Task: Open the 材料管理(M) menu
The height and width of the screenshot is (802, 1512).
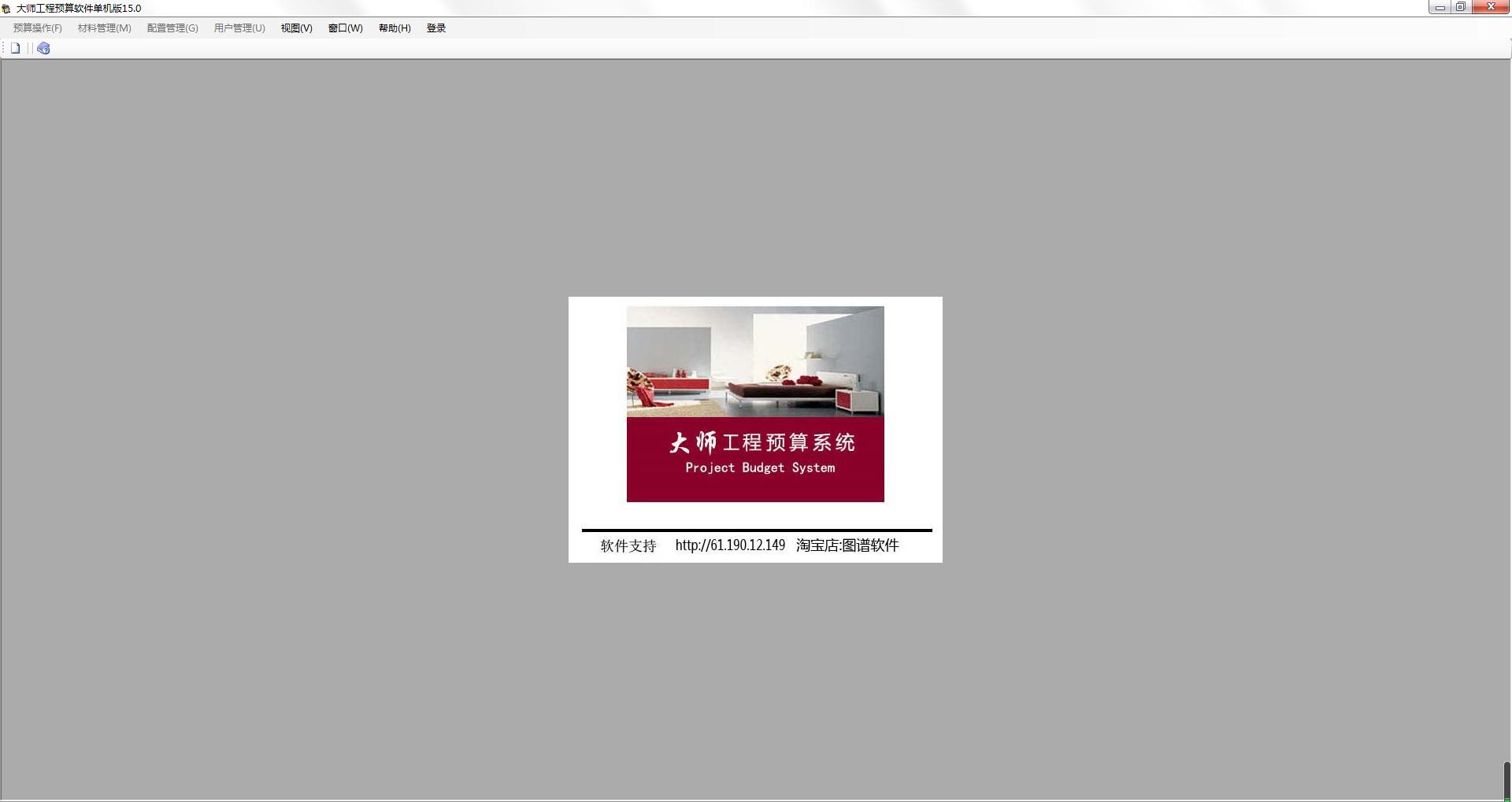Action: [x=104, y=28]
